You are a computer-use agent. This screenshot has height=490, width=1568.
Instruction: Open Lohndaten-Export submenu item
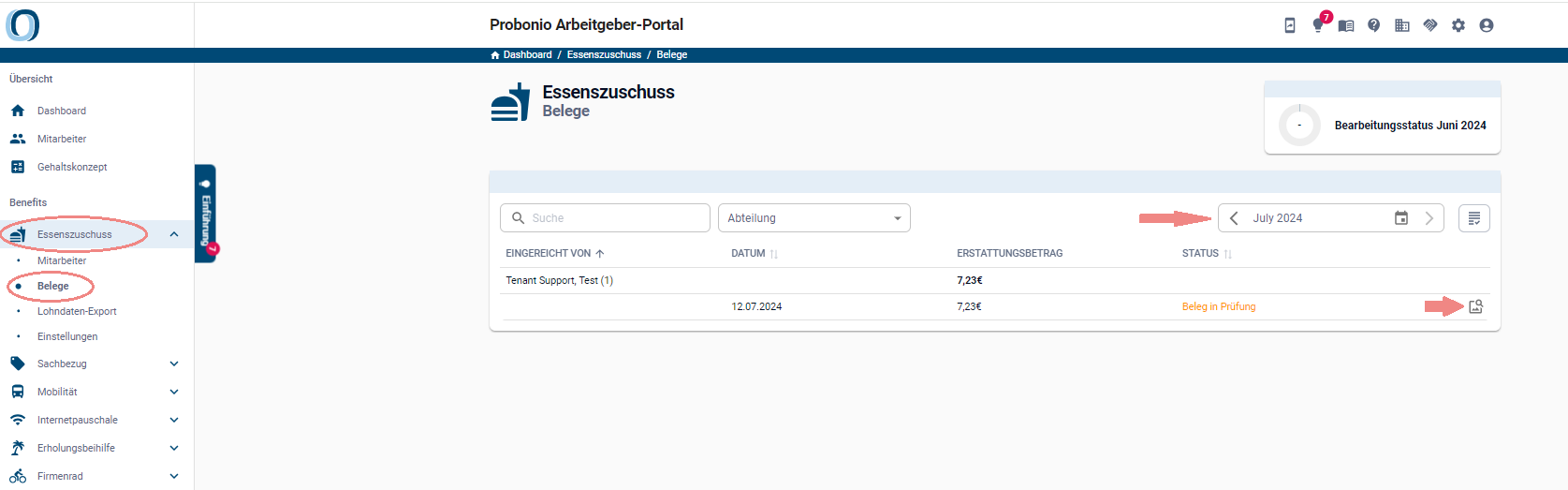[77, 311]
